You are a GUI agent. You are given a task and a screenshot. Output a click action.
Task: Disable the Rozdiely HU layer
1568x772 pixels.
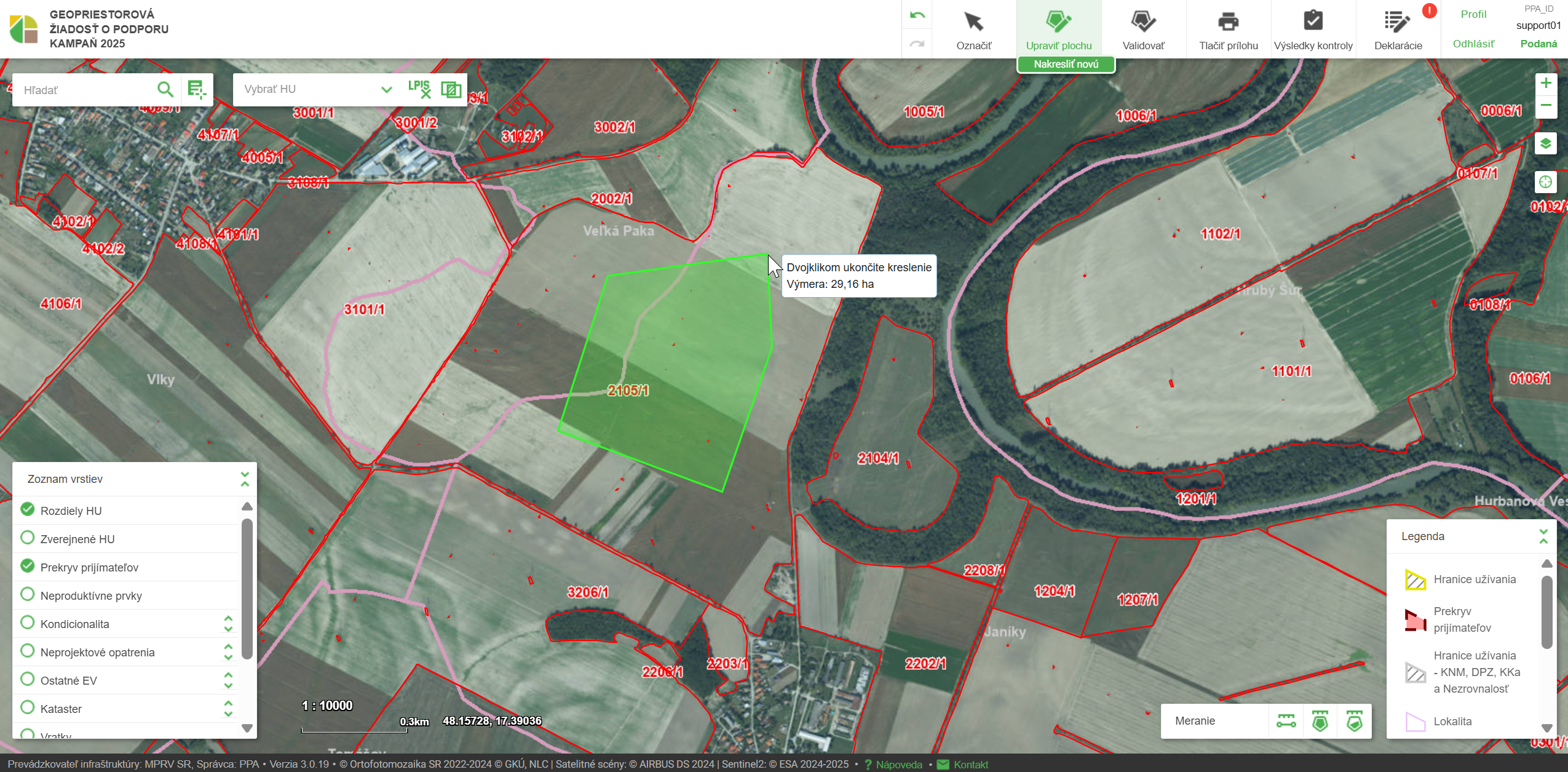click(x=27, y=510)
